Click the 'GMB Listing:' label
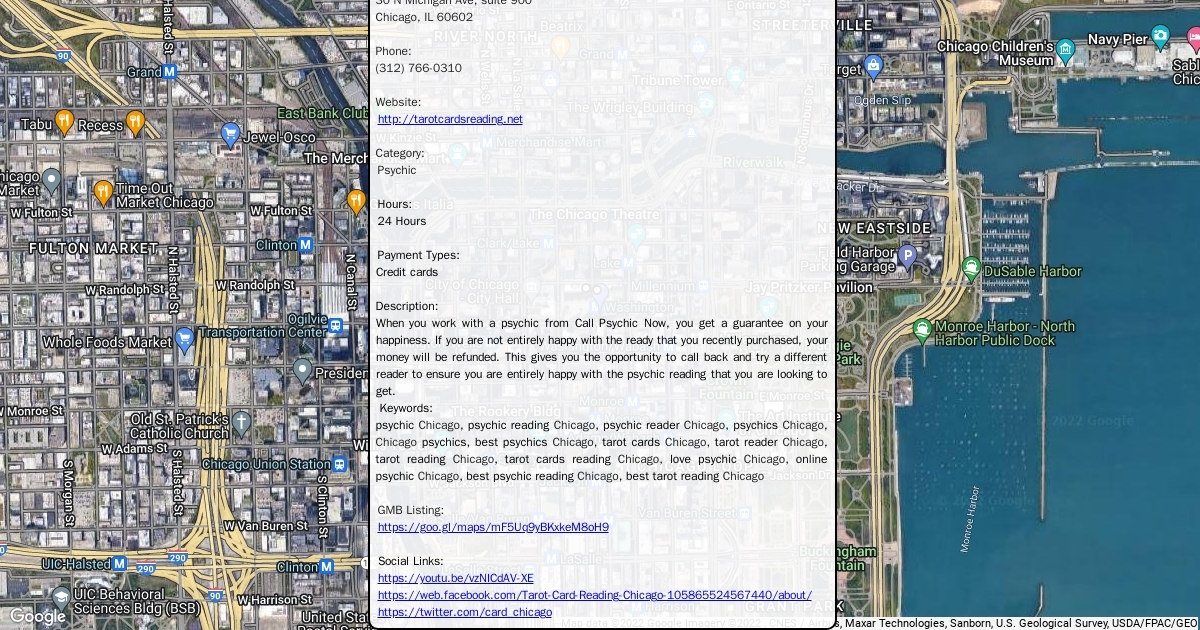1200x630 pixels. [x=411, y=510]
